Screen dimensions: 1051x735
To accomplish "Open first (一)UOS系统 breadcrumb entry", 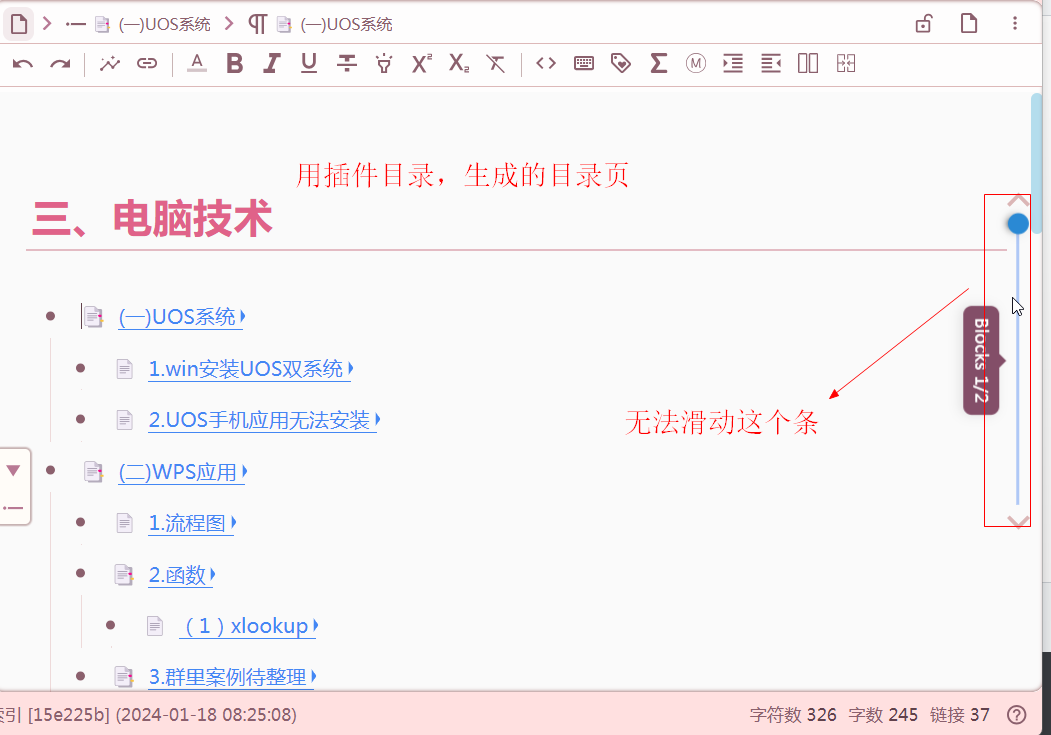I will click(164, 25).
